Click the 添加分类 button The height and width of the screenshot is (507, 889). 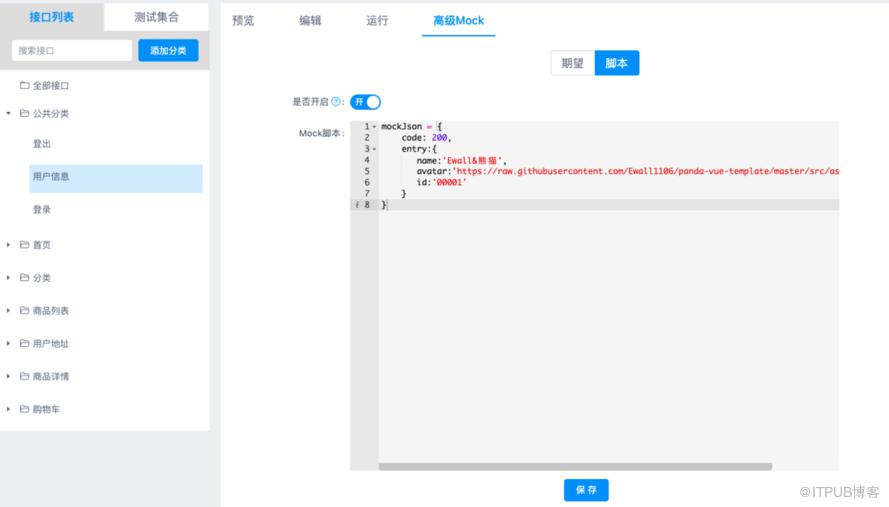pyautogui.click(x=168, y=50)
